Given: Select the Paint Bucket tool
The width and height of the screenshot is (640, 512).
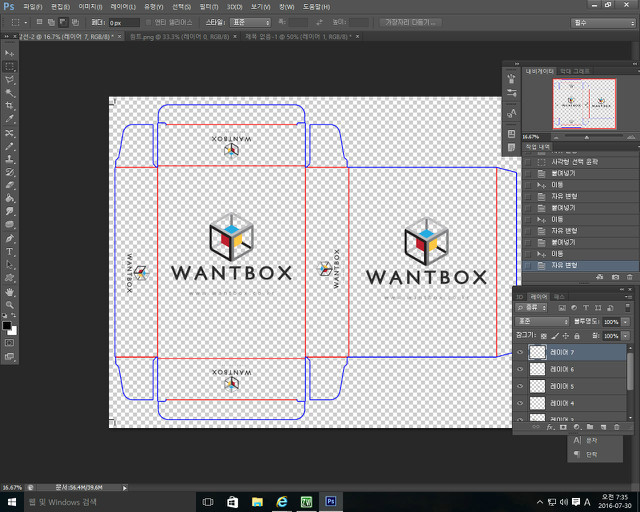Looking at the screenshot, I should tap(9, 198).
